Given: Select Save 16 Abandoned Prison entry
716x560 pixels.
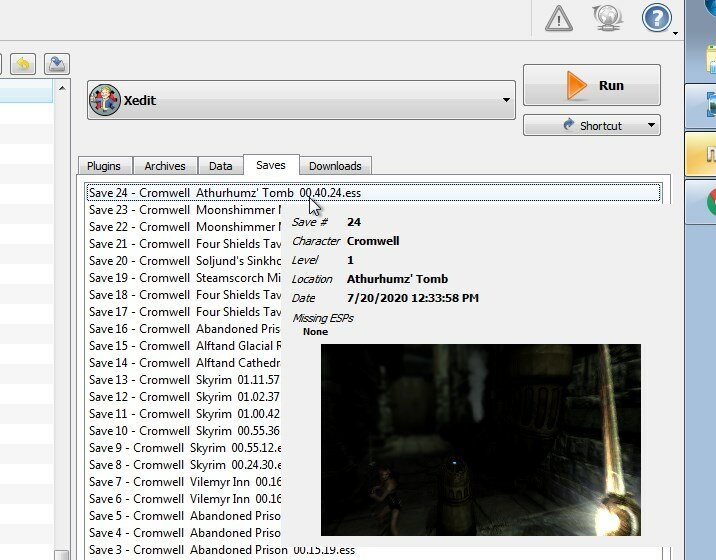Looking at the screenshot, I should [184, 328].
